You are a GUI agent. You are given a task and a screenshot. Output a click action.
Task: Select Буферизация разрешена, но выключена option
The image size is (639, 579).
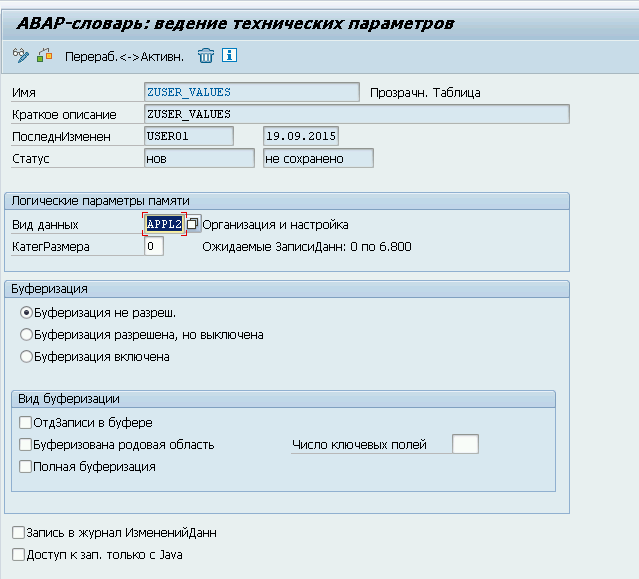pyautogui.click(x=26, y=335)
